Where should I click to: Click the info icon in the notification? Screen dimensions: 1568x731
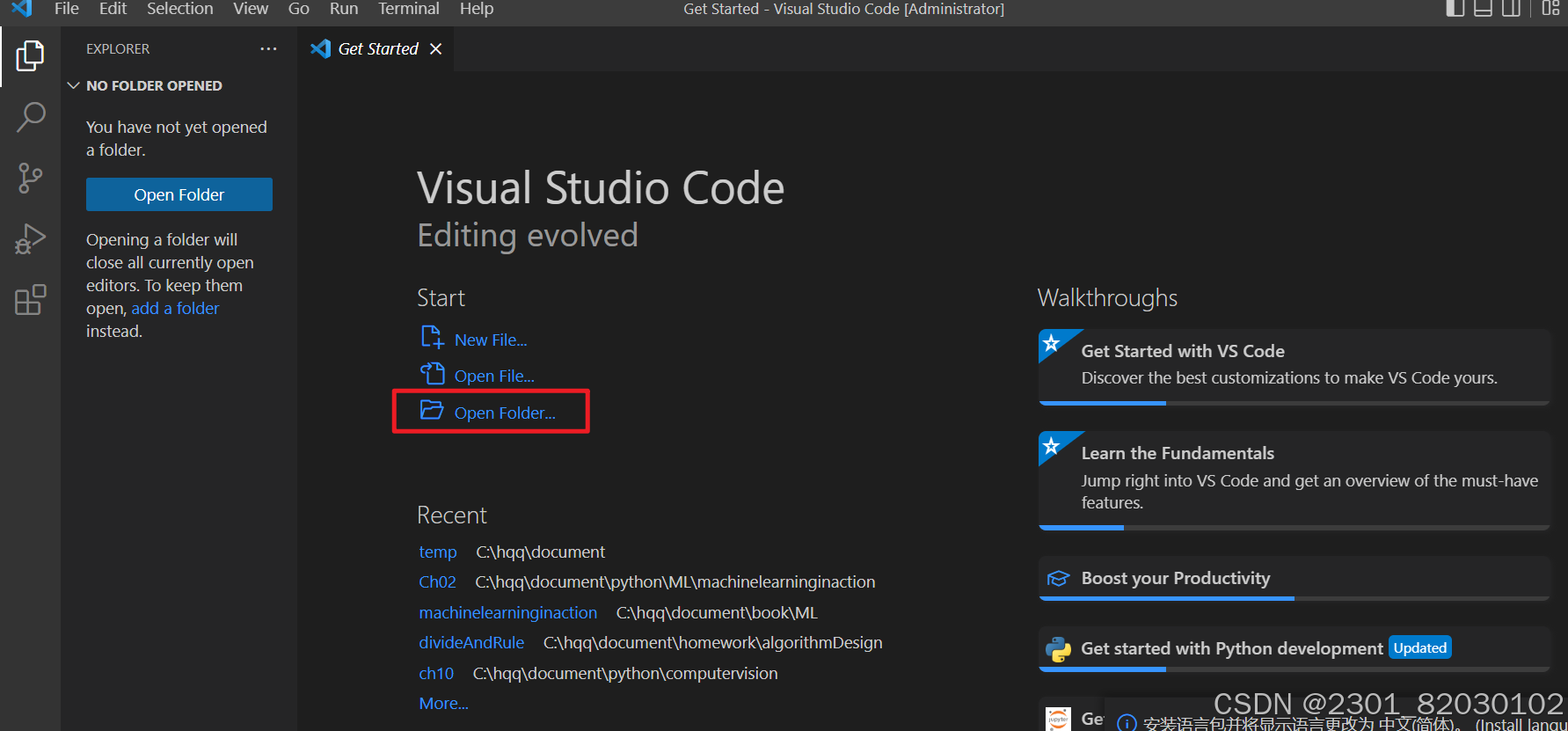pos(1126,723)
